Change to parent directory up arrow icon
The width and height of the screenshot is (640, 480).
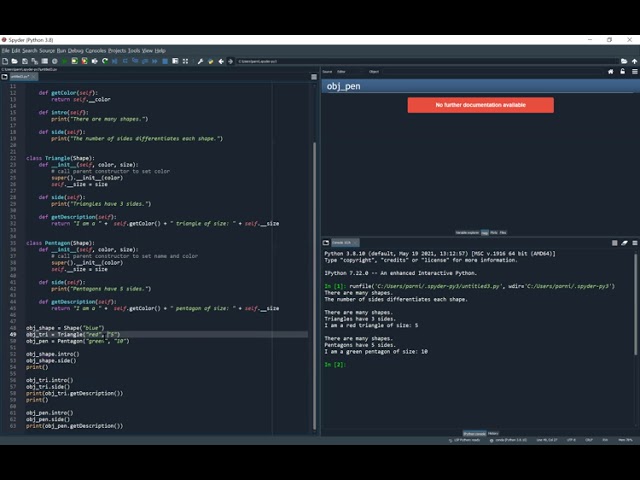click(x=634, y=61)
